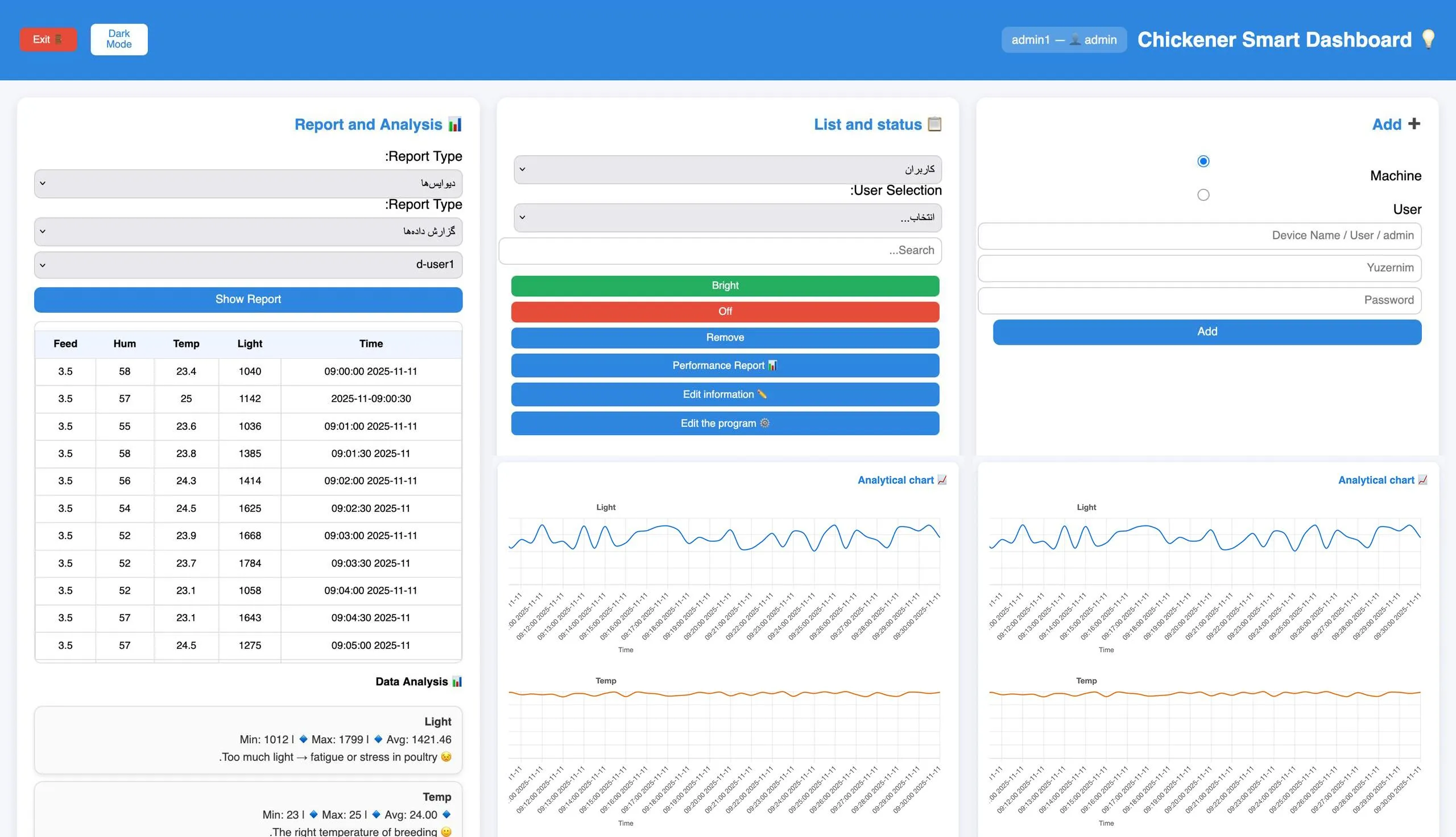Toggle Dark Mode
The width and height of the screenshot is (1456, 837).
coord(118,39)
